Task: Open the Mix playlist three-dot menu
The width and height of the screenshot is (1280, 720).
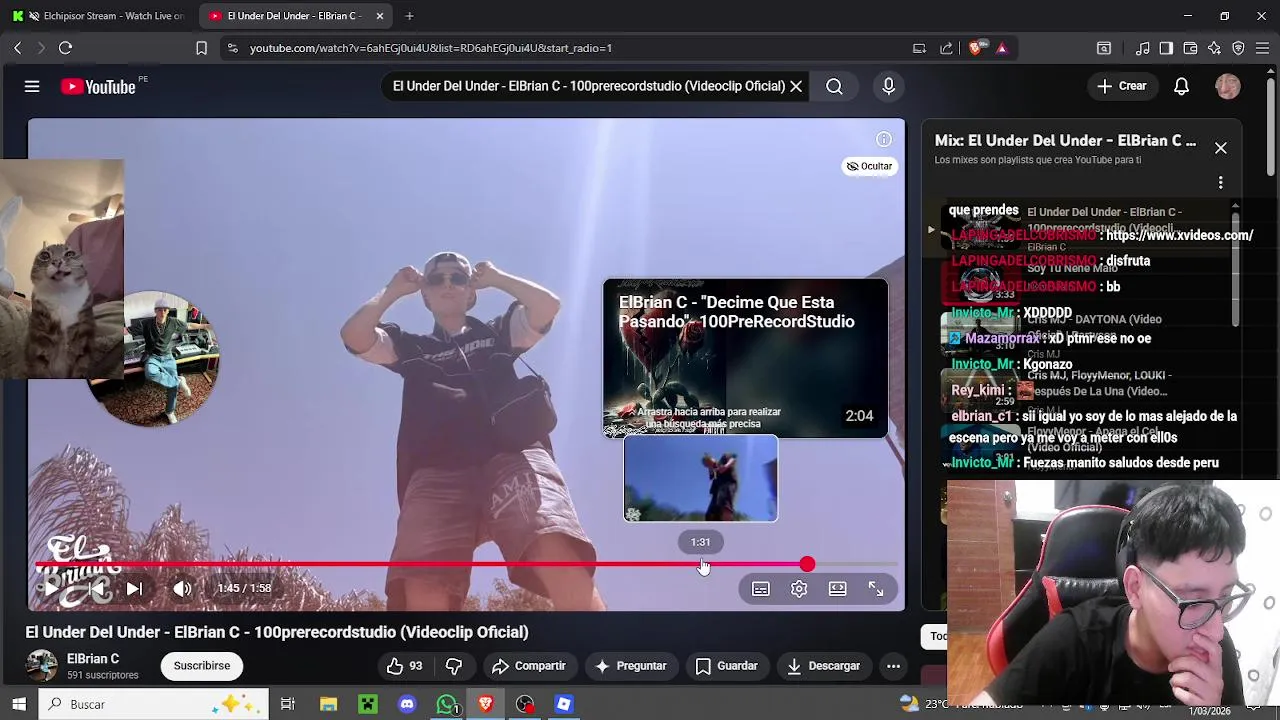Action: 1221,183
